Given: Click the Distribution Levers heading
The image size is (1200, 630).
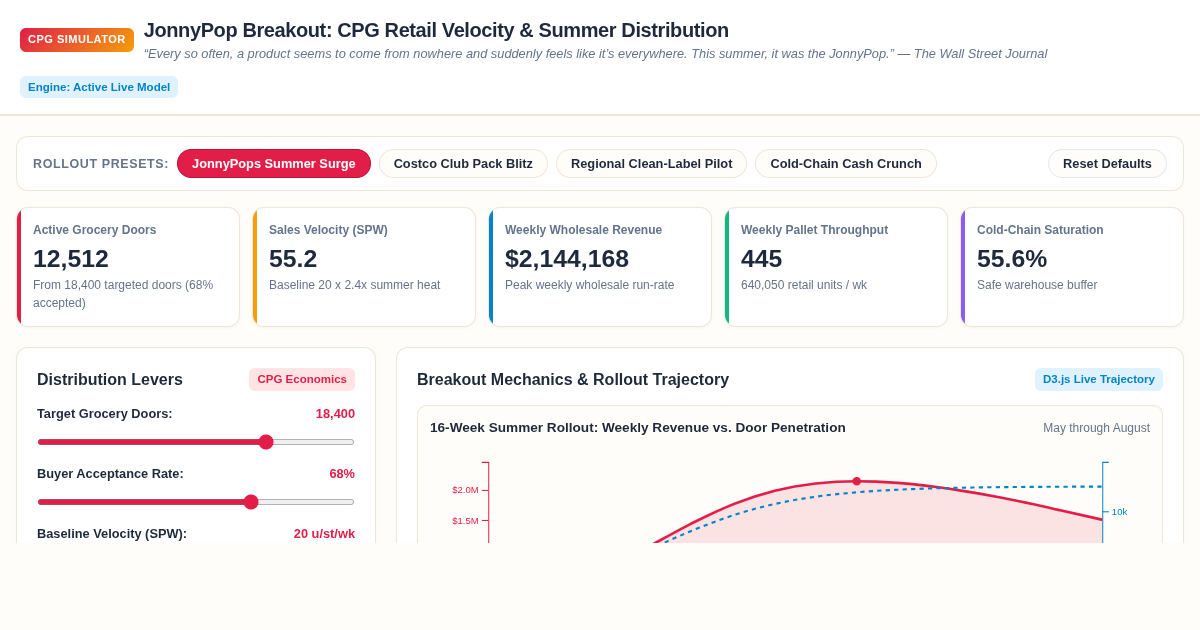Looking at the screenshot, I should click(x=110, y=380).
